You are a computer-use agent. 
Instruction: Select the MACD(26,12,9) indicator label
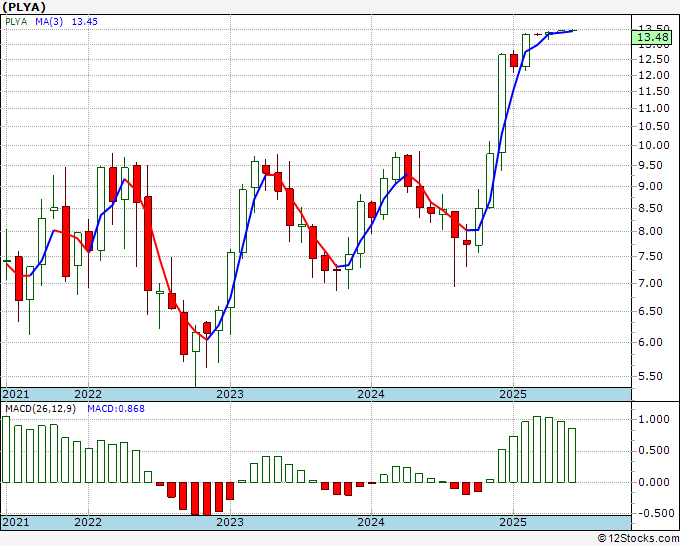click(40, 409)
